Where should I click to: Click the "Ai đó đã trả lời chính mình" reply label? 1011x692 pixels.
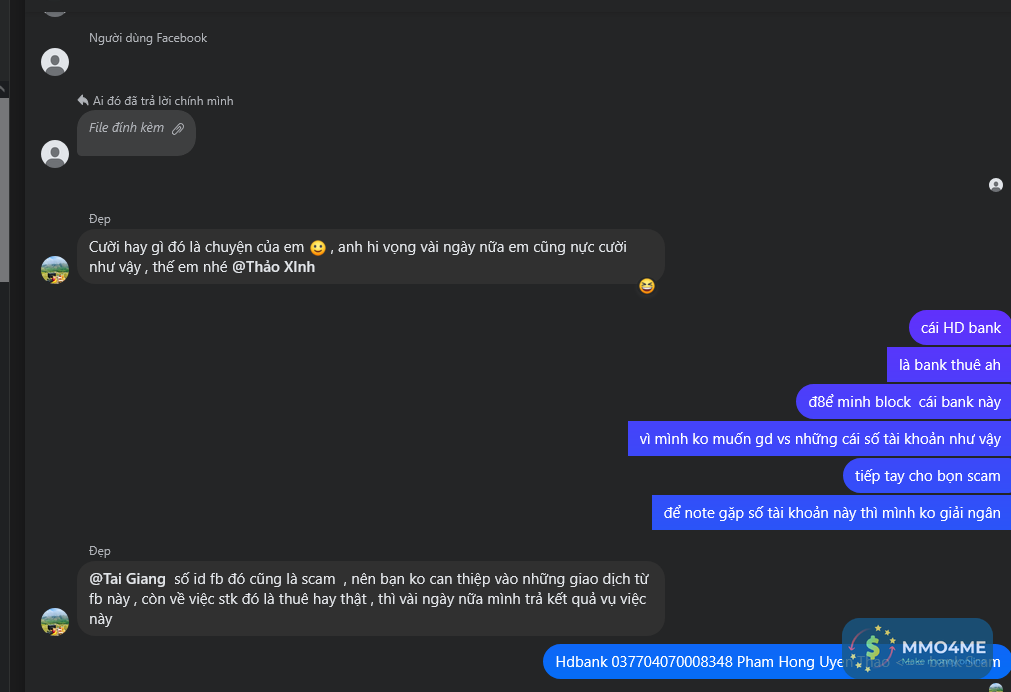(x=163, y=101)
